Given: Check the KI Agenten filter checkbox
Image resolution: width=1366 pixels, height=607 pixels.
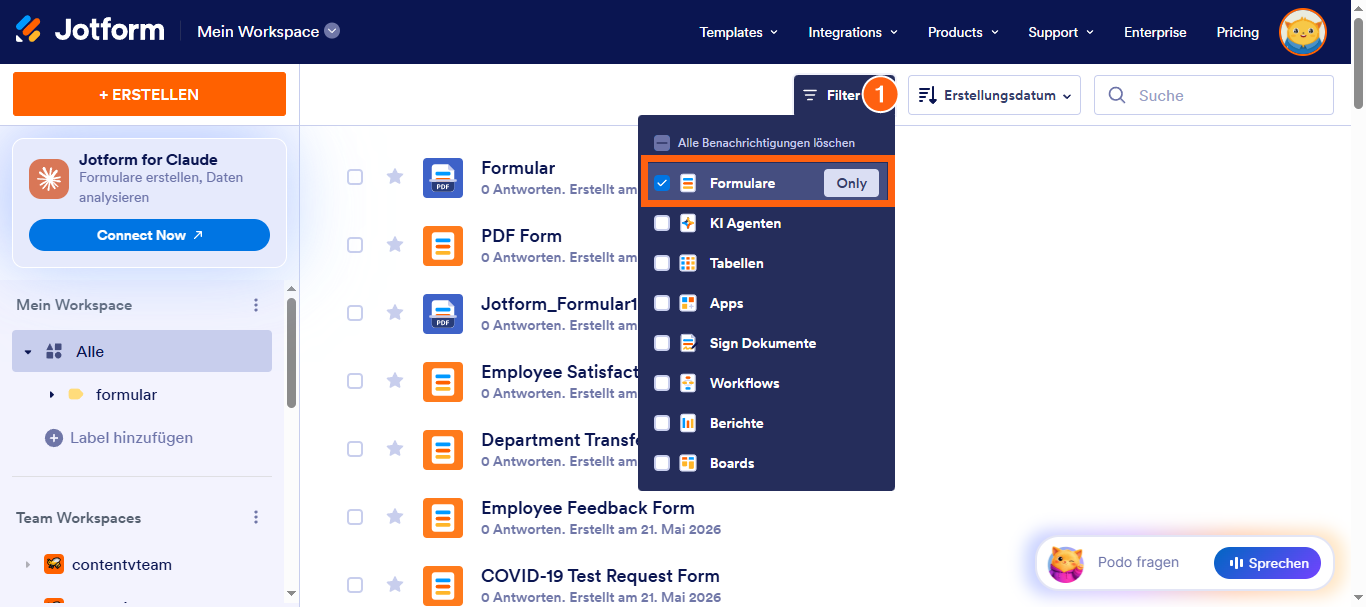Looking at the screenshot, I should tap(662, 223).
